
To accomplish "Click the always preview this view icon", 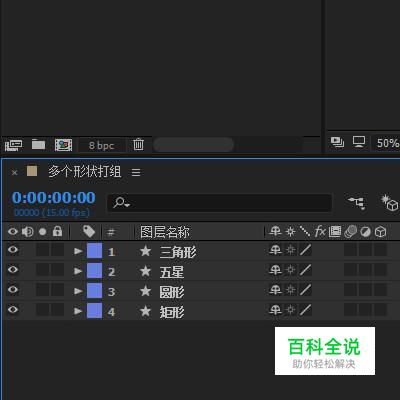I will tap(337, 142).
